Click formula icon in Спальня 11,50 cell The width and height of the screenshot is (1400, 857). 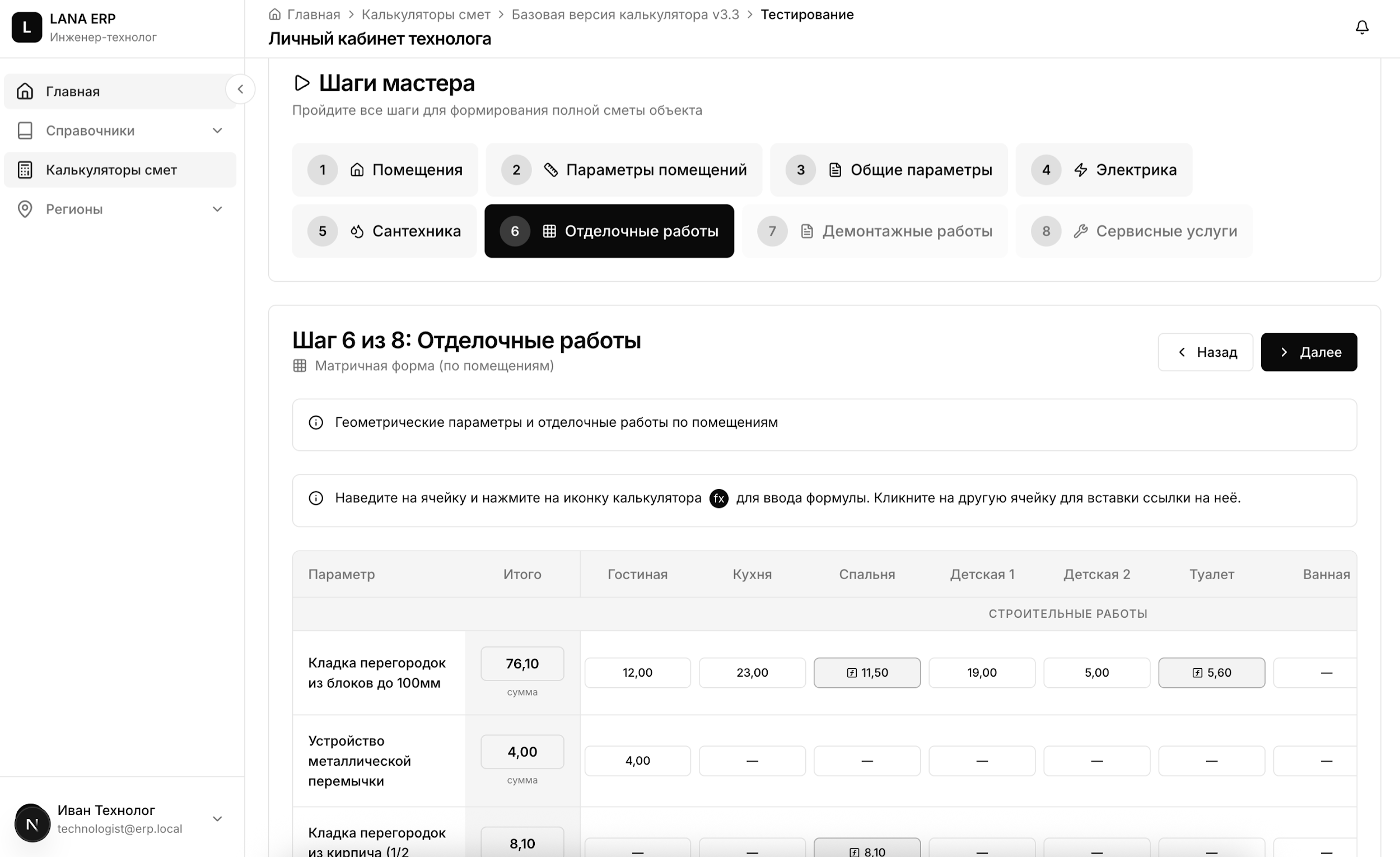(852, 672)
